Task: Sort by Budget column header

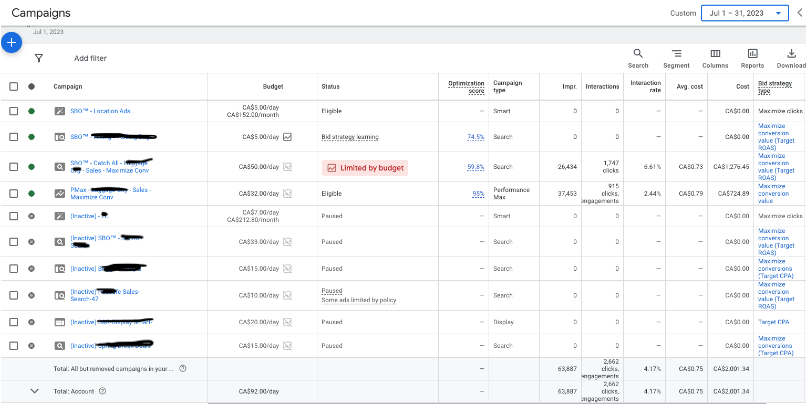Action: [273, 86]
